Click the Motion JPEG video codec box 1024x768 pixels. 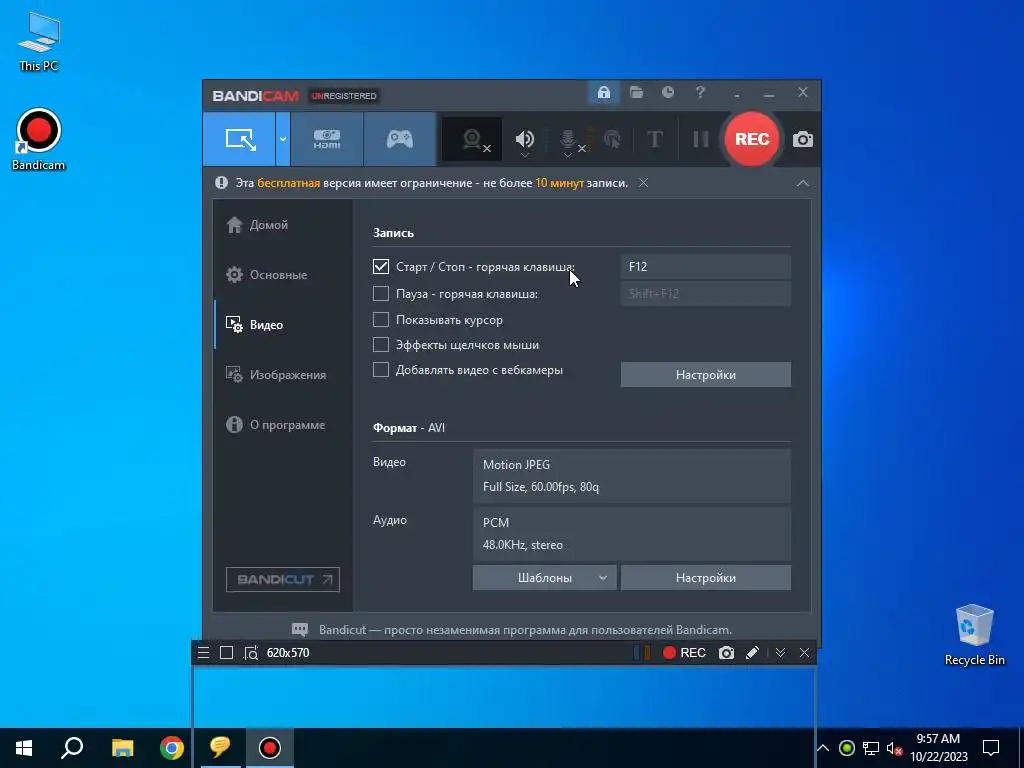pos(632,475)
